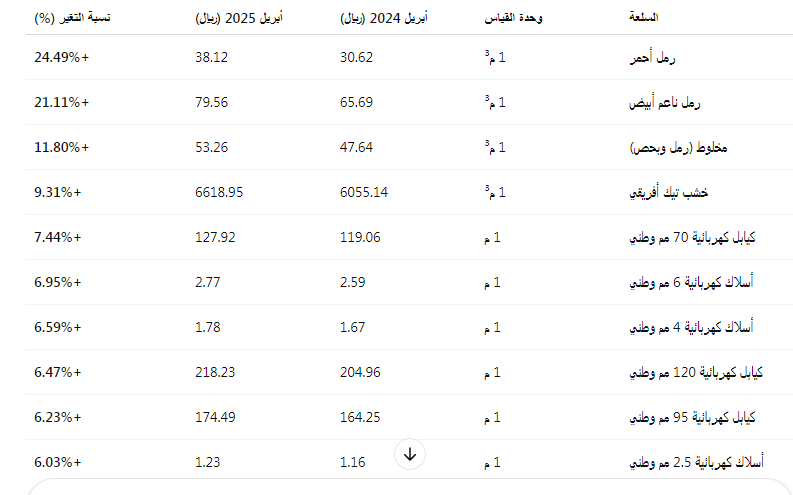The image size is (793, 495).
Task: Click the 24.49%+ change value
Action: [61, 57]
